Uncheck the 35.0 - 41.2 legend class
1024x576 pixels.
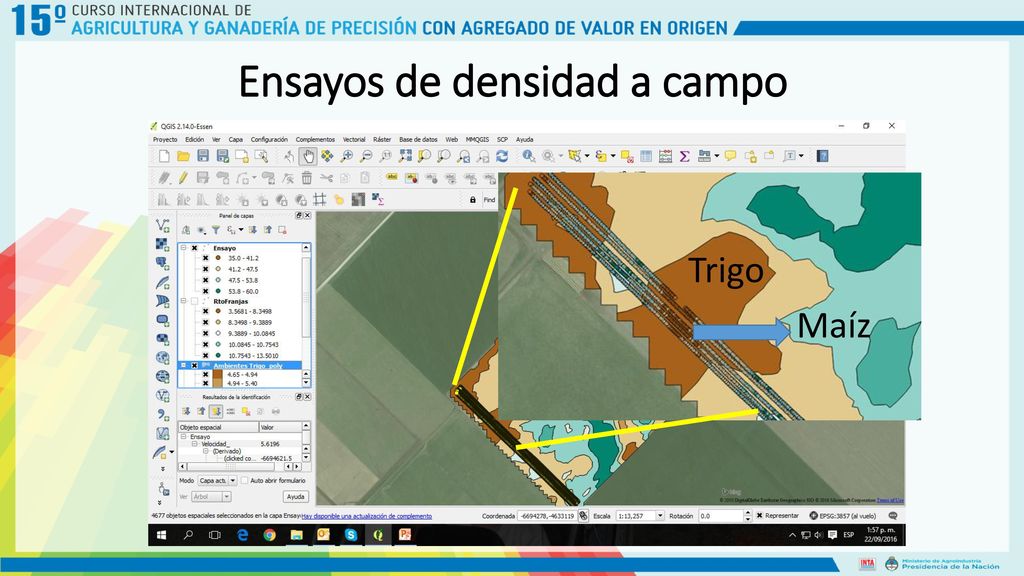click(x=206, y=259)
